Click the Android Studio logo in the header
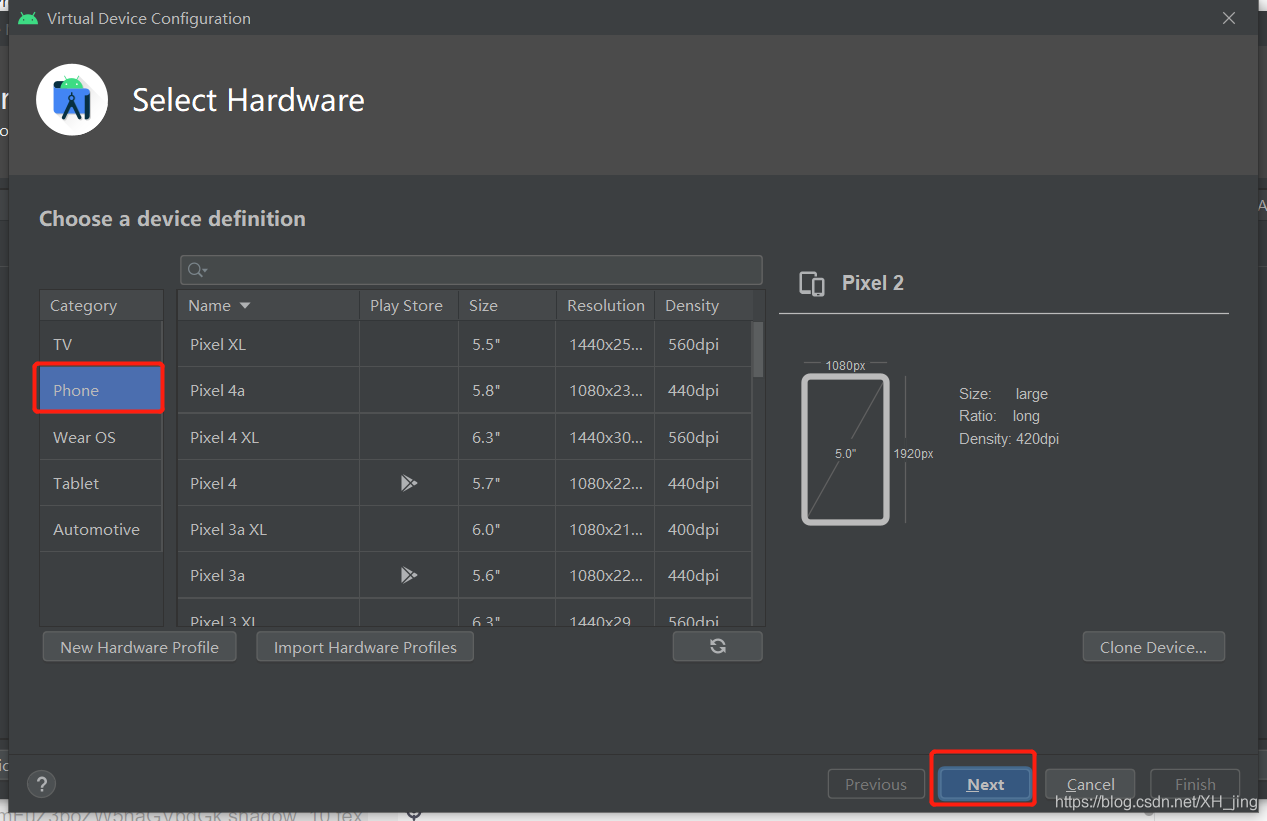 tap(72, 99)
